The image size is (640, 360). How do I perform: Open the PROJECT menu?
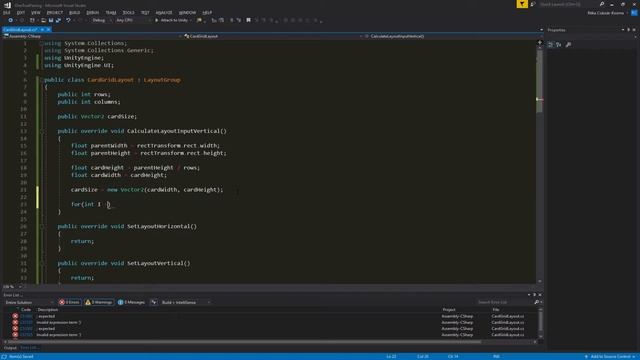coord(54,13)
